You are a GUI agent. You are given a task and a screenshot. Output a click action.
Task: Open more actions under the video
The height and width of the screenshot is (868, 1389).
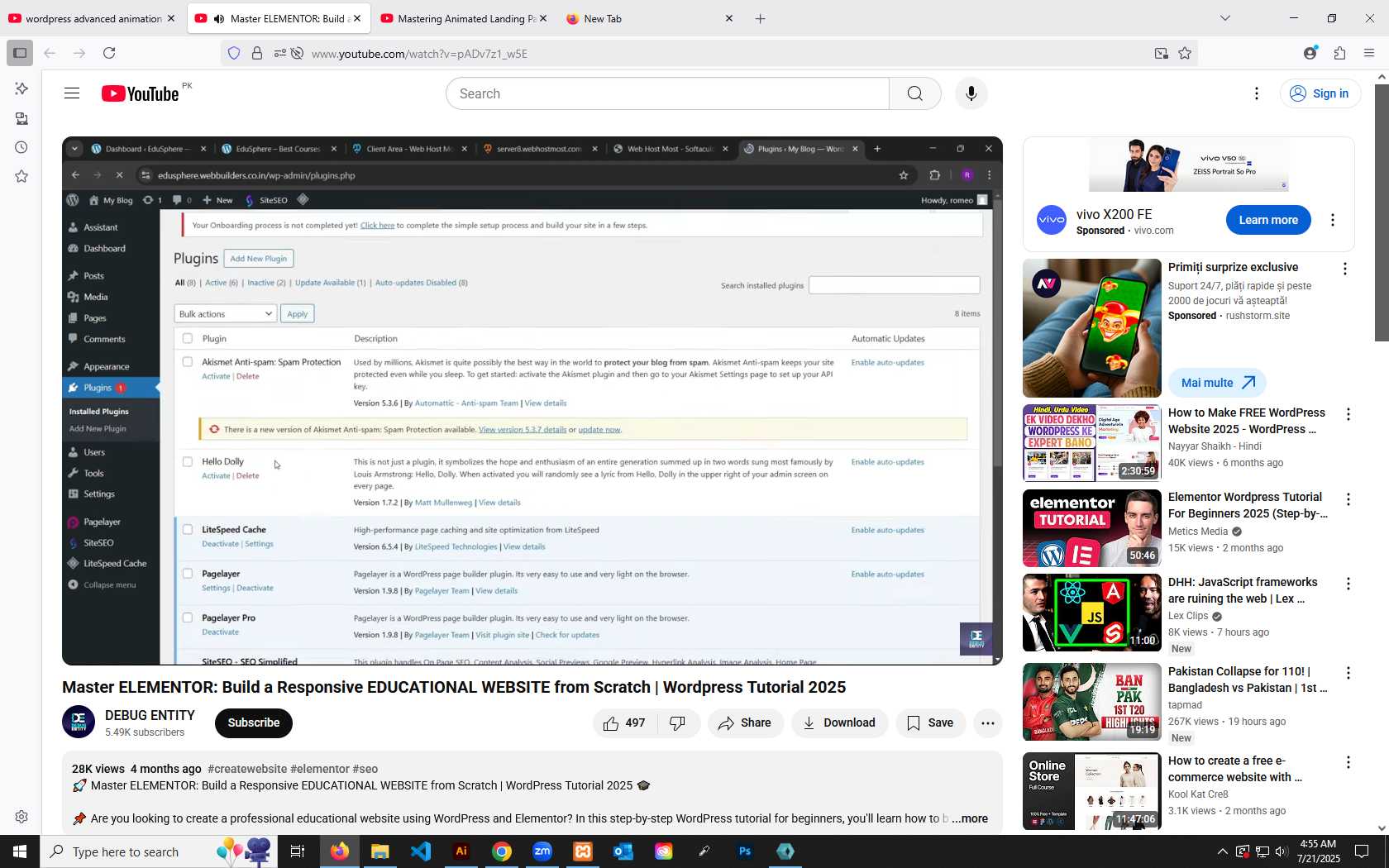(987, 723)
